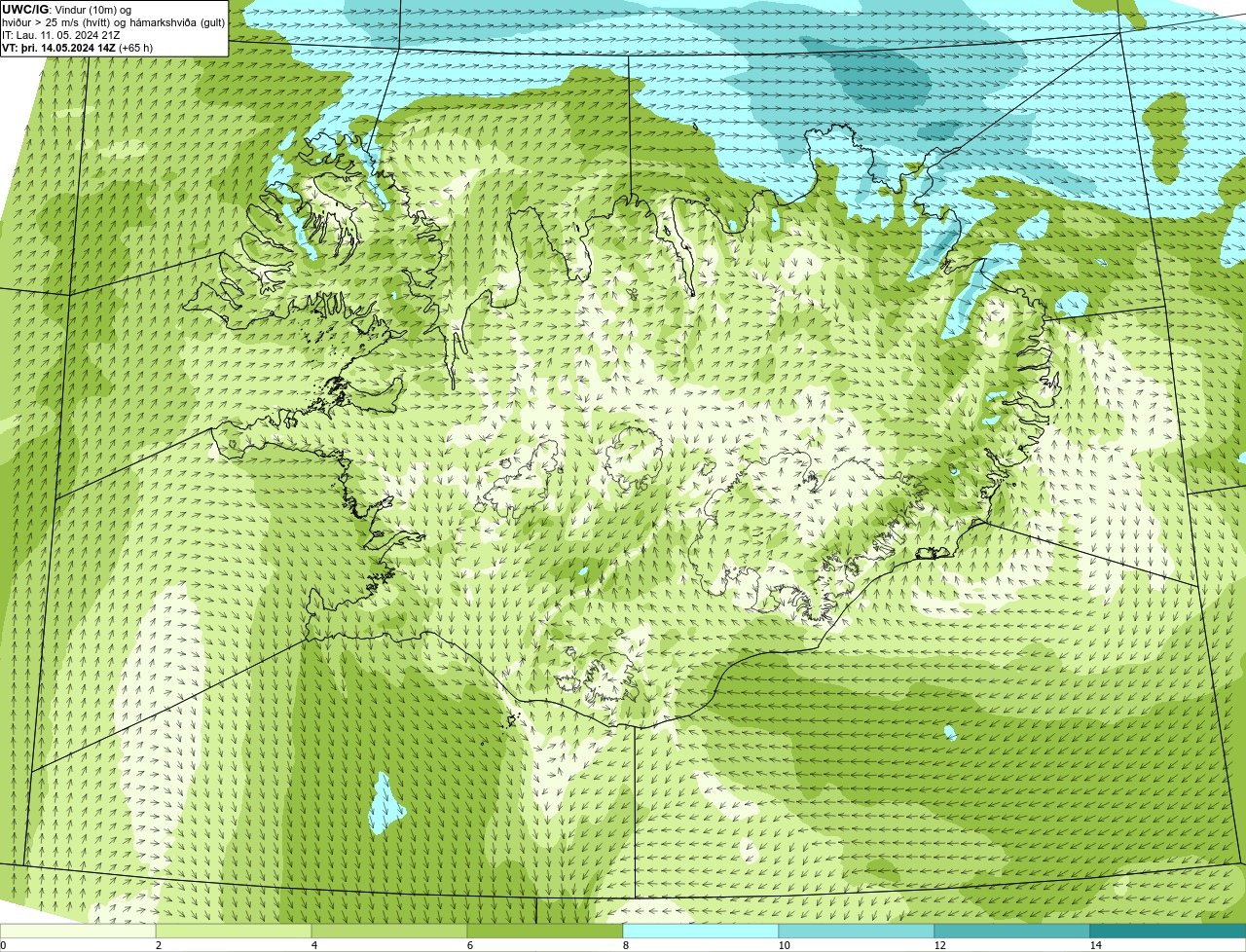Screen dimensions: 1246x952
Task: Click the legend scale label '2'
Action: (157, 945)
